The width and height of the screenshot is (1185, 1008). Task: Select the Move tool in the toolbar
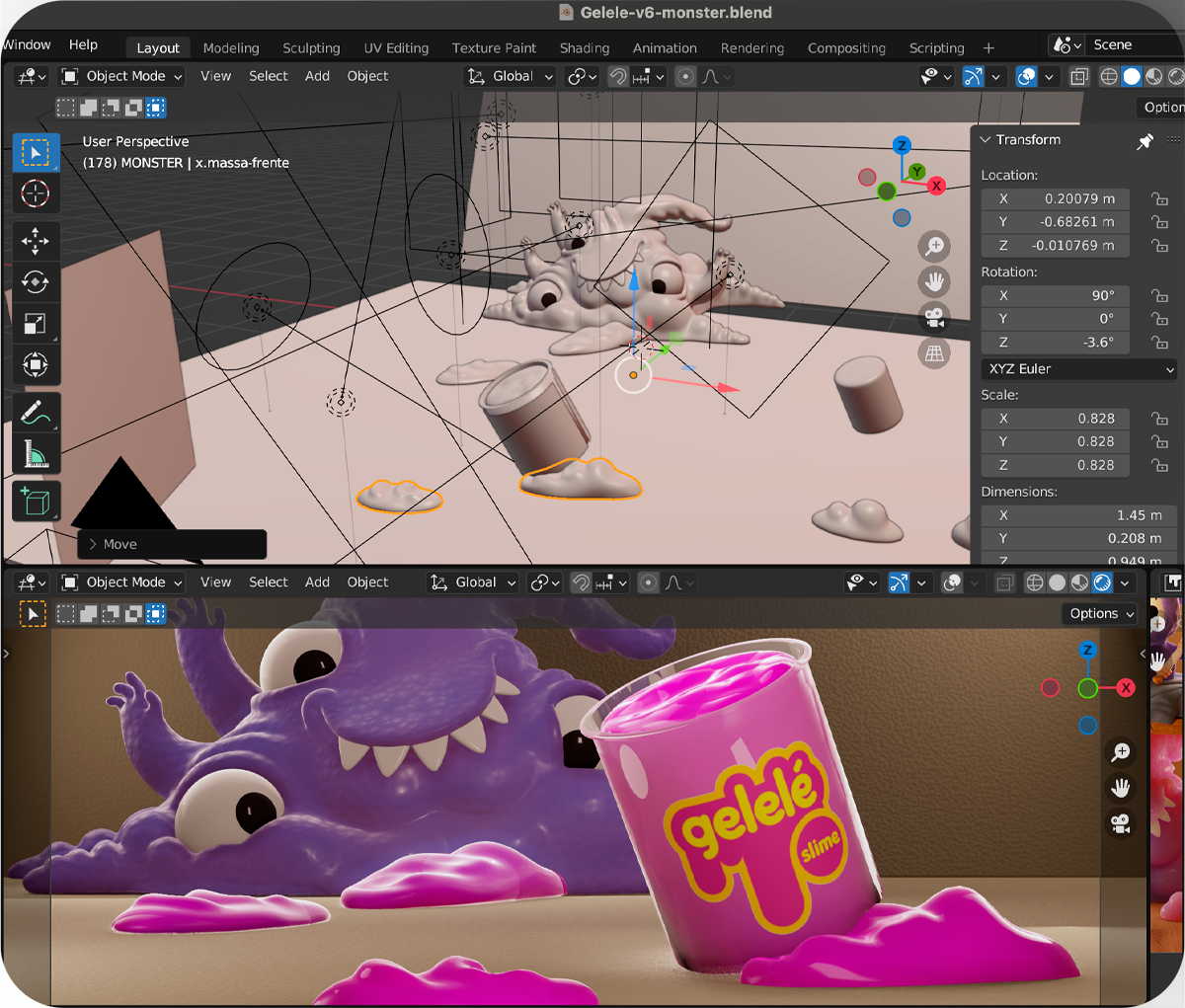36,241
